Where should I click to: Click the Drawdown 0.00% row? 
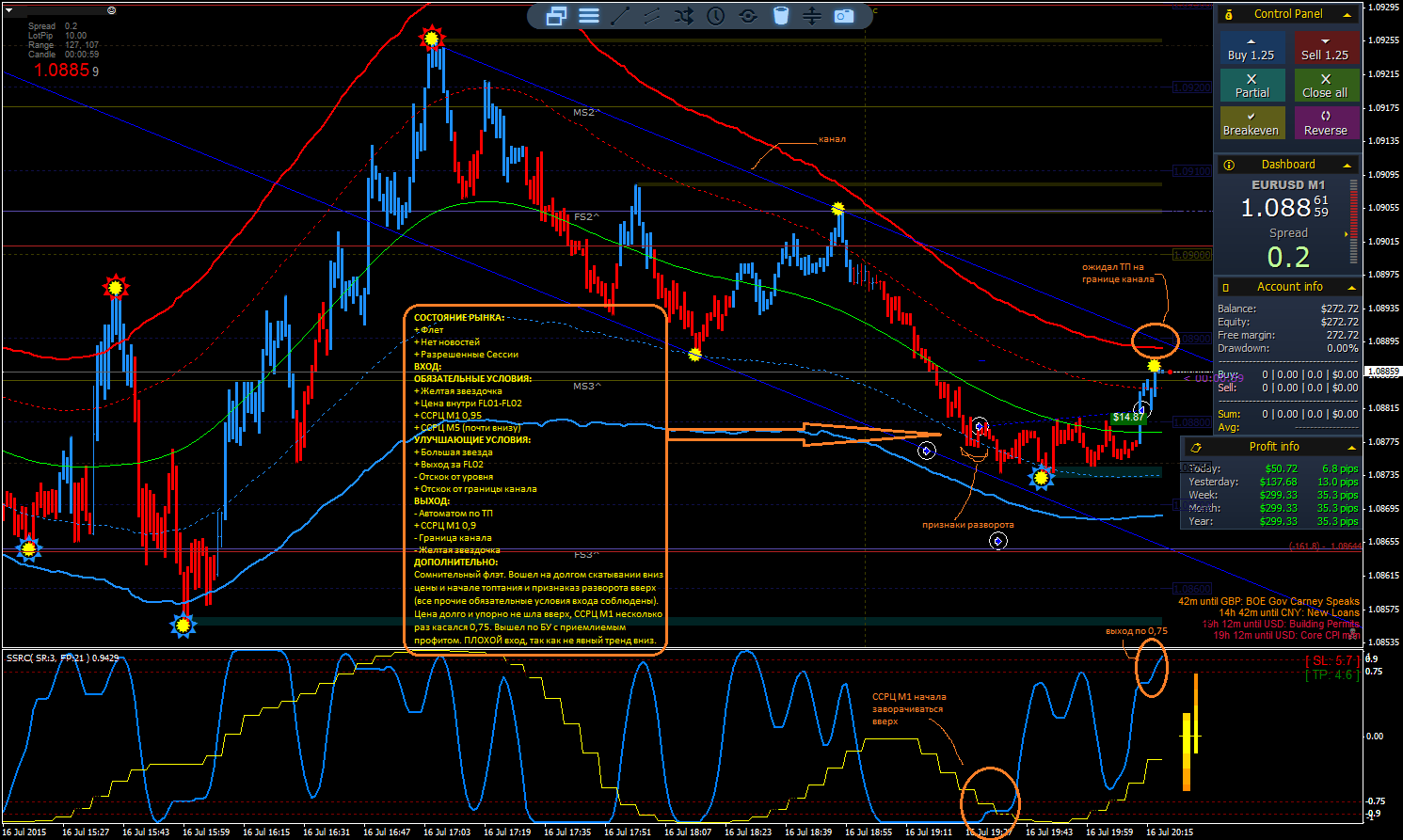pos(1288,348)
